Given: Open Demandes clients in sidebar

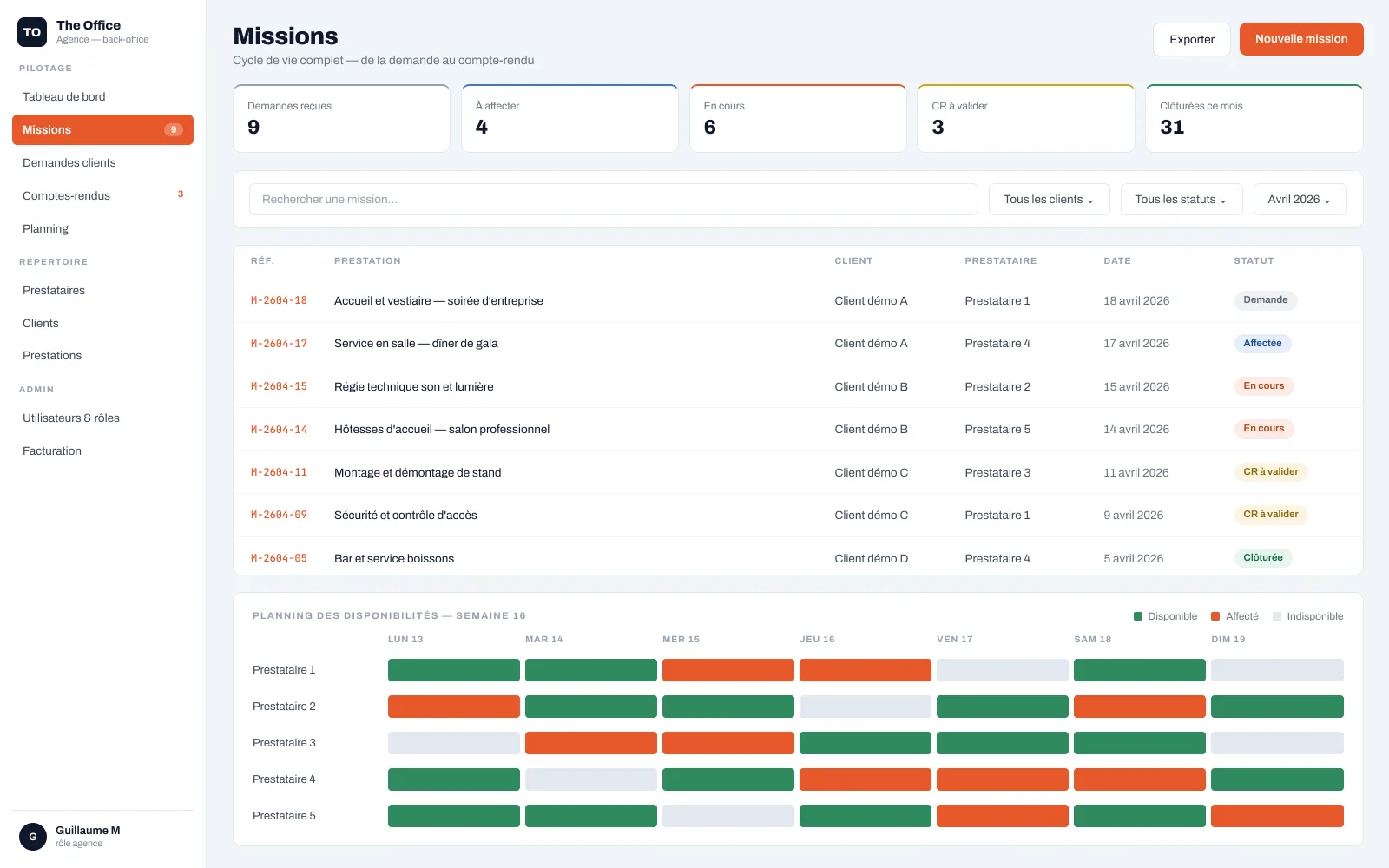Looking at the screenshot, I should (x=102, y=163).
